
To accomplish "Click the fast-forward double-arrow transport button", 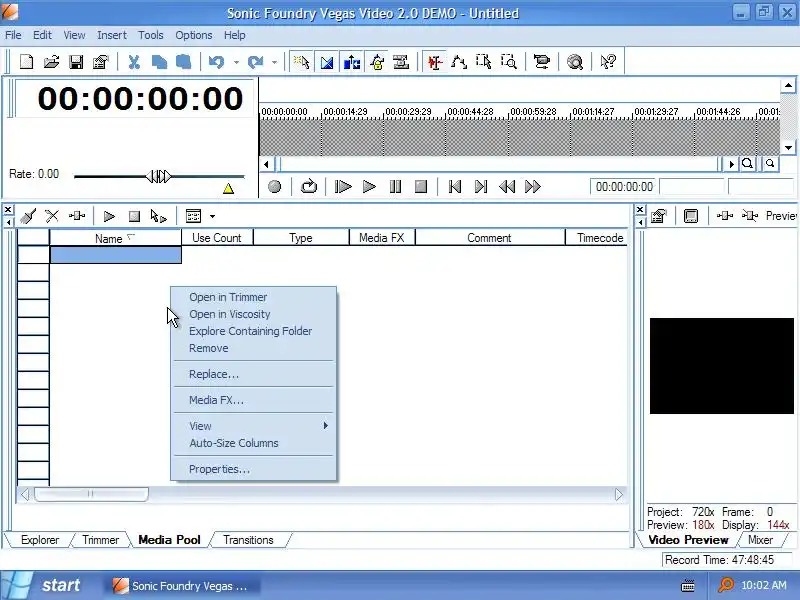I will [x=533, y=187].
